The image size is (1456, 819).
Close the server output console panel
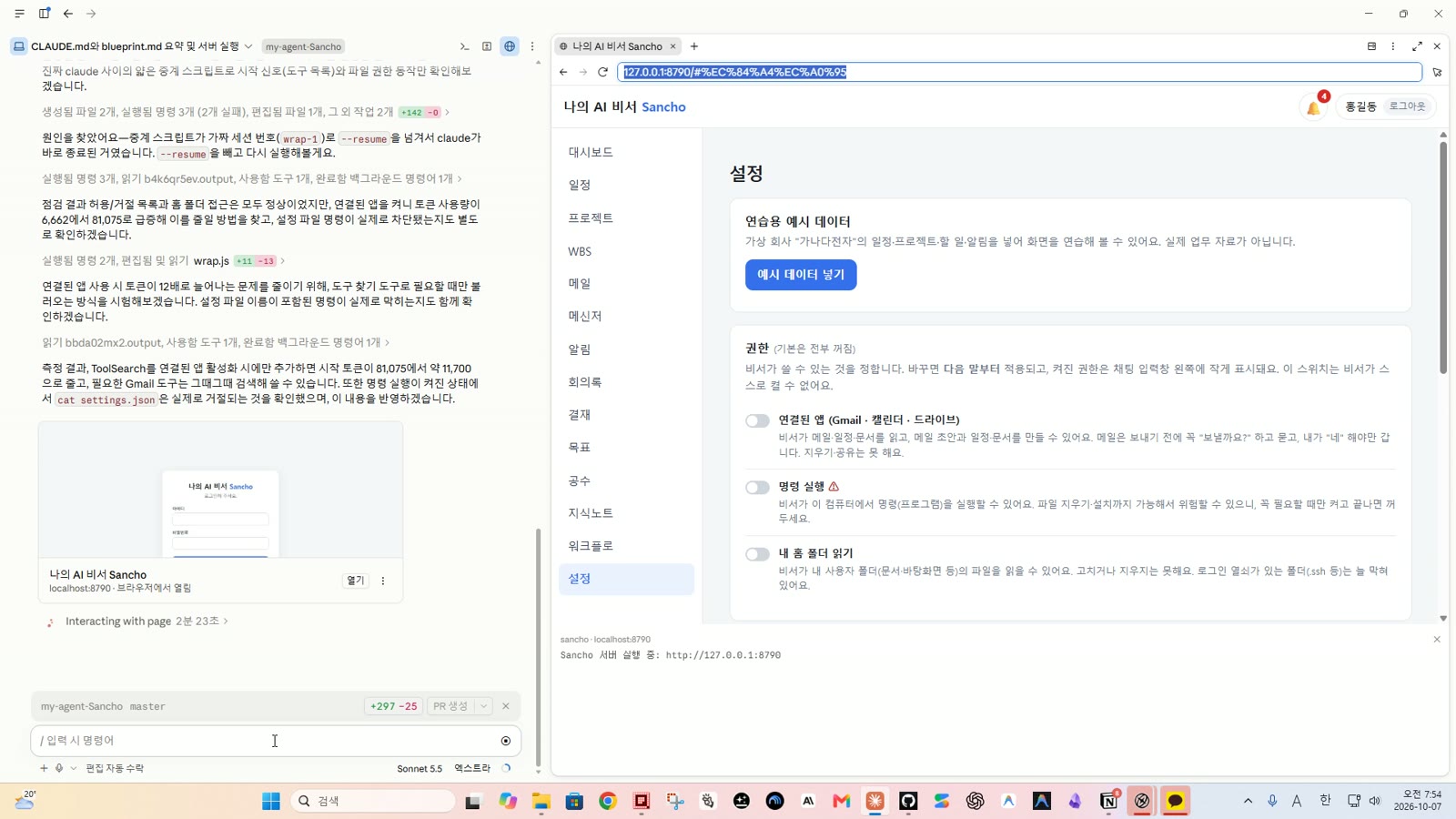[1437, 640]
